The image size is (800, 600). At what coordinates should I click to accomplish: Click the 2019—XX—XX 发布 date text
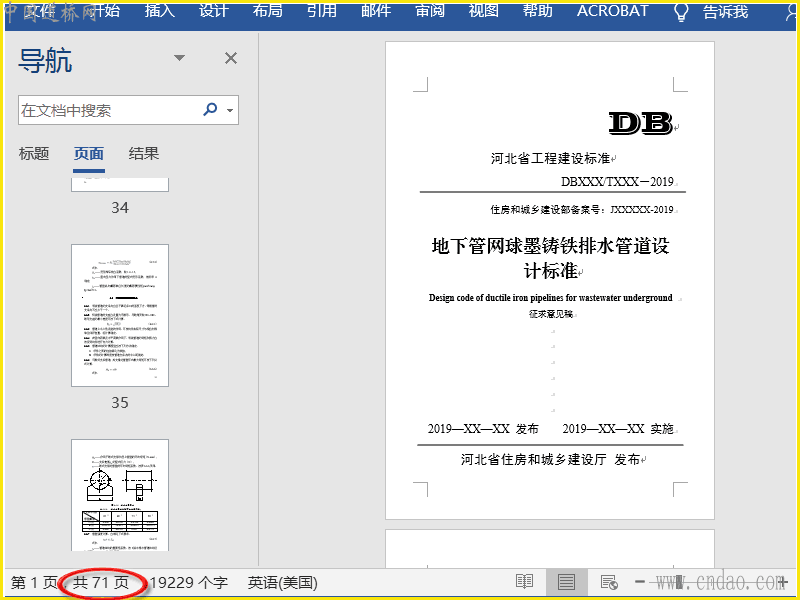tap(483, 429)
